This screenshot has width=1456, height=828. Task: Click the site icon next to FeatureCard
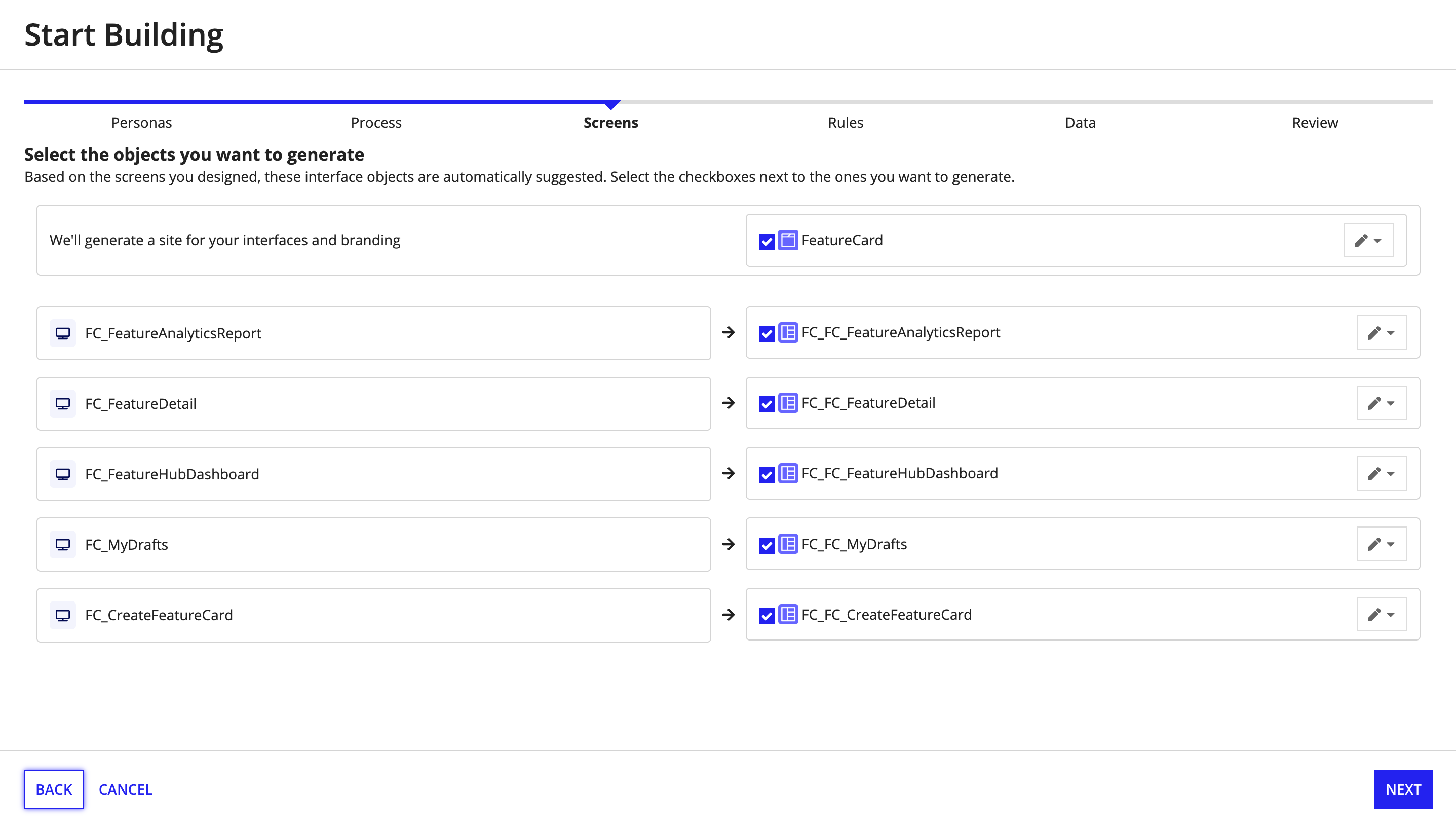click(x=788, y=240)
